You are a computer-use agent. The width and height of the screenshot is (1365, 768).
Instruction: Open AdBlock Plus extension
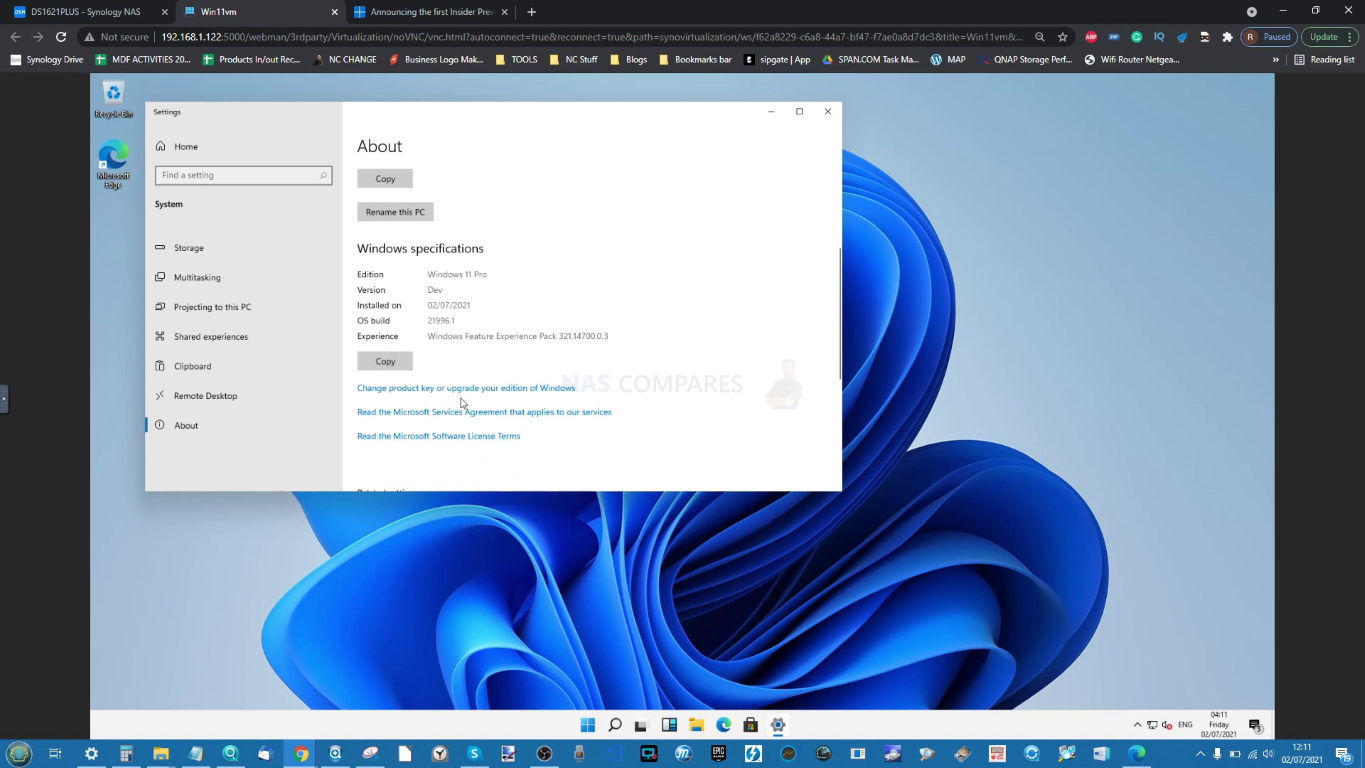1091,37
